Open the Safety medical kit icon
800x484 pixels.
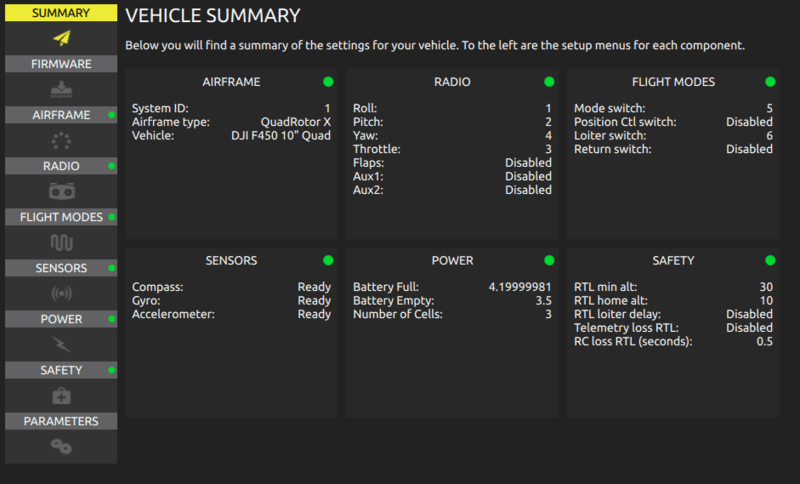point(61,396)
